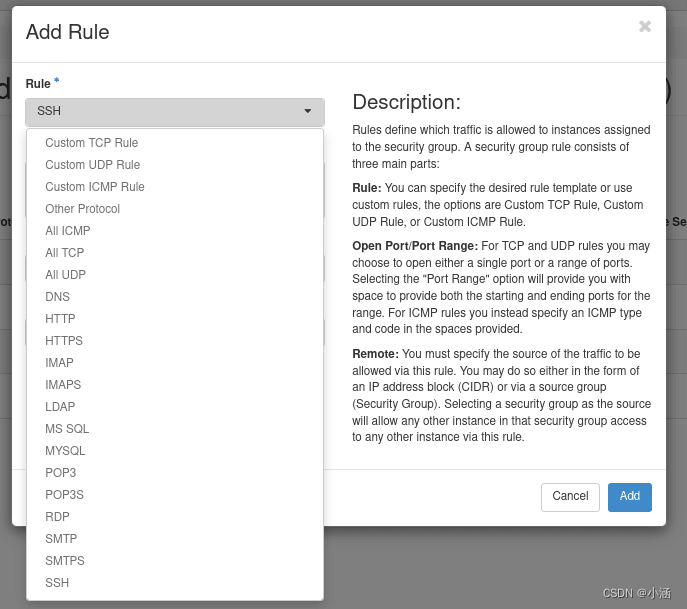Select RDP rule option
Viewport: 687px width, 609px height.
pos(58,517)
